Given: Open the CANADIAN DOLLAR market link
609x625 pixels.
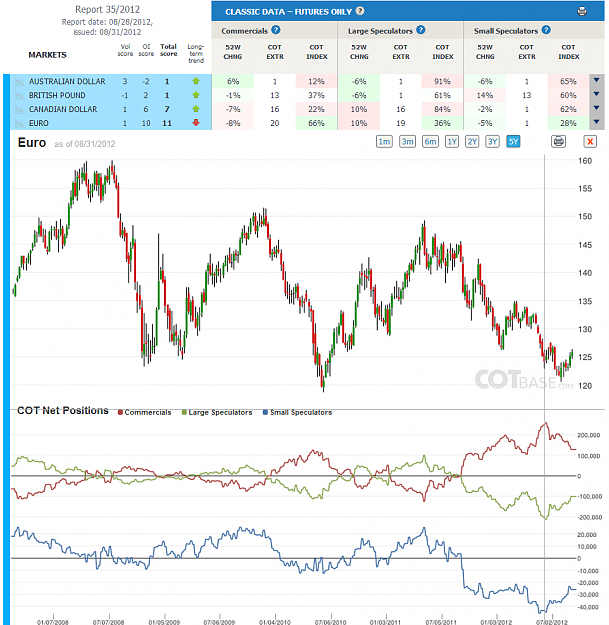Looking at the screenshot, I should tap(63, 109).
